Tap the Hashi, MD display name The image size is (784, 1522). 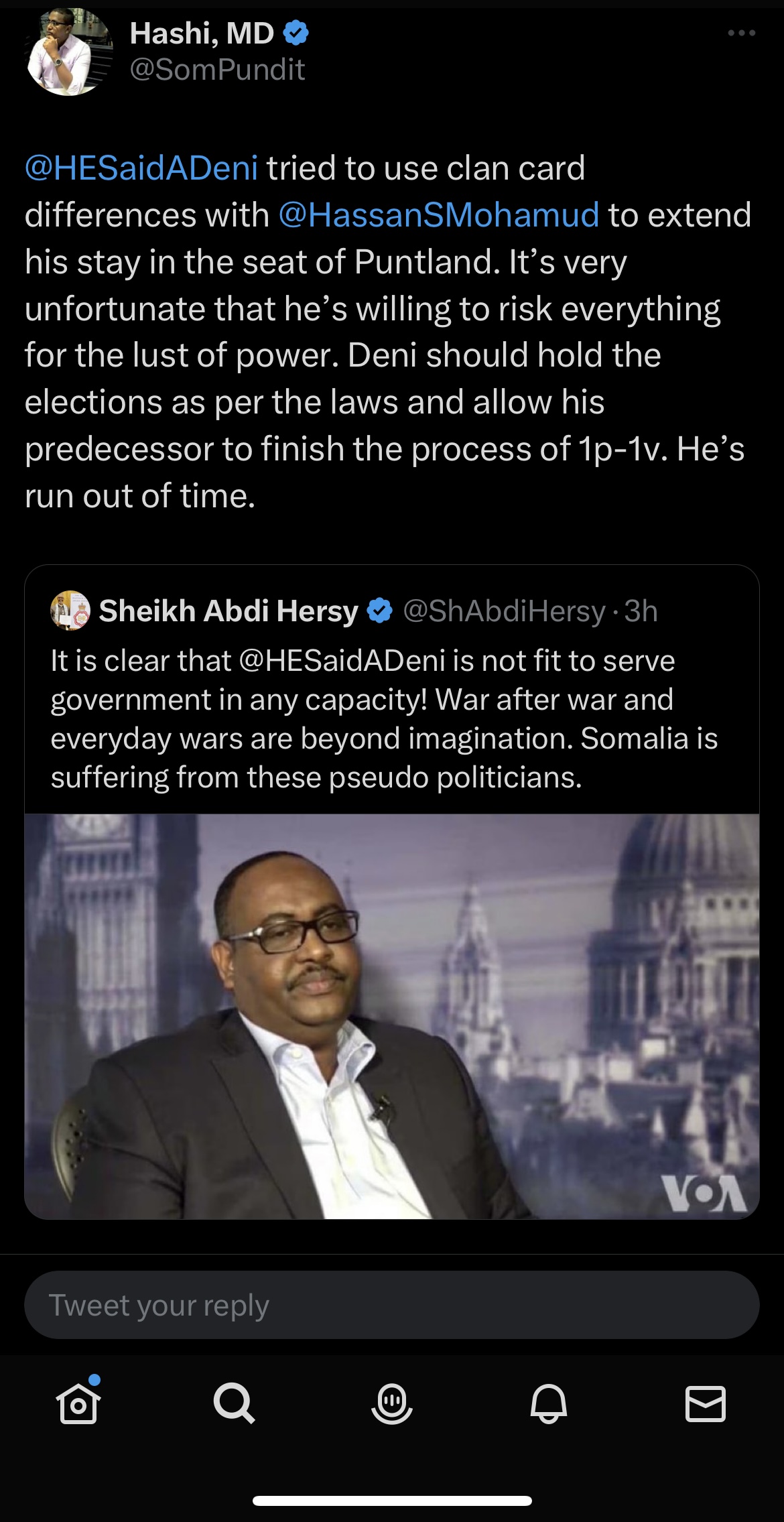pos(202,33)
